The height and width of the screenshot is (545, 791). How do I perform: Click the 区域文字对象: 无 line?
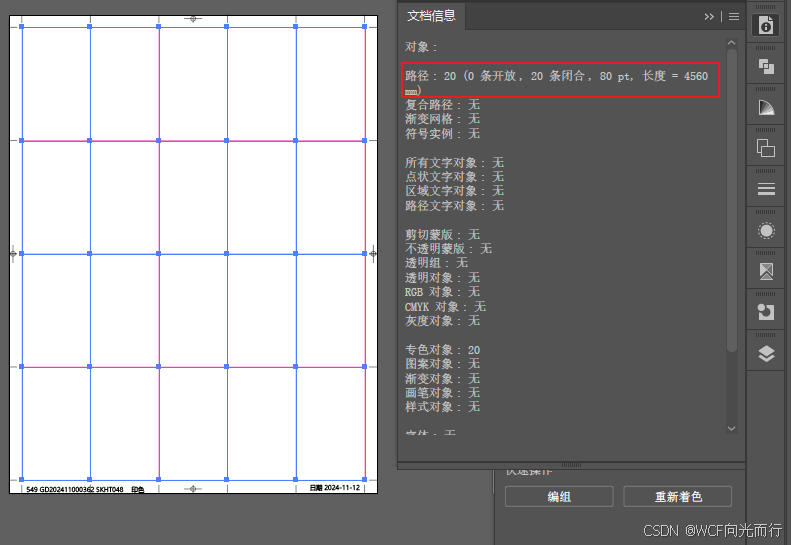point(454,191)
